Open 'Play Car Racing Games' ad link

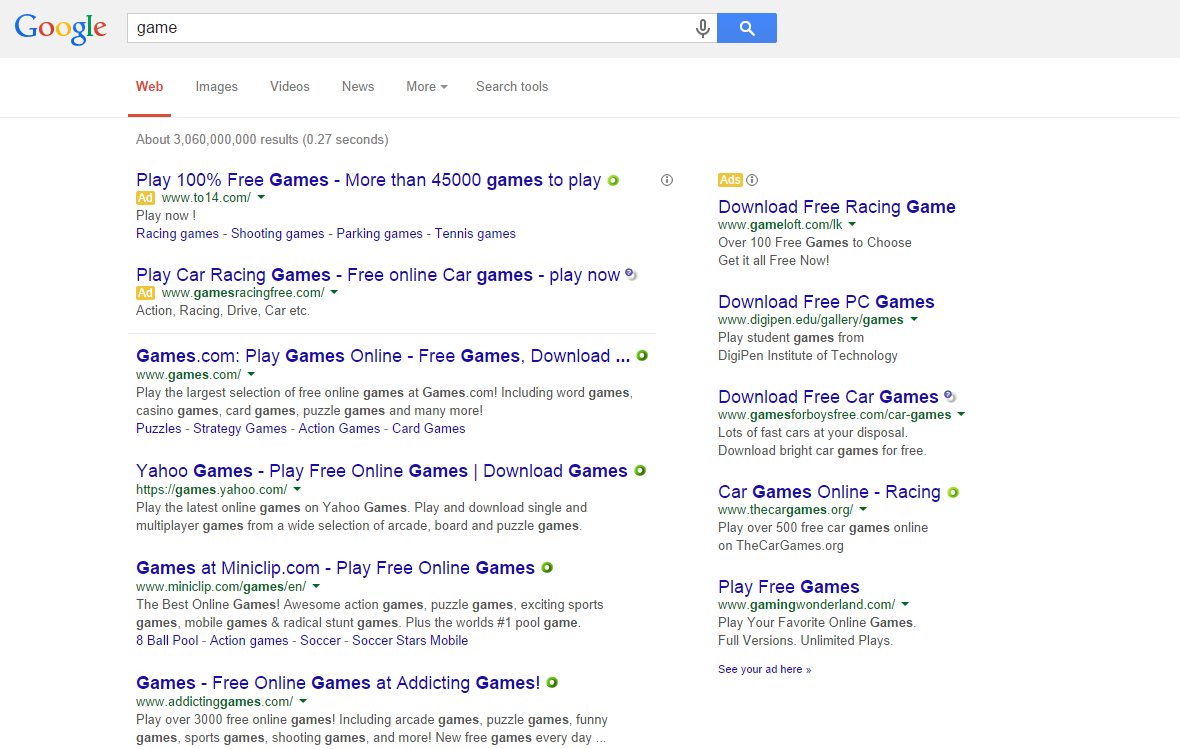coord(378,275)
